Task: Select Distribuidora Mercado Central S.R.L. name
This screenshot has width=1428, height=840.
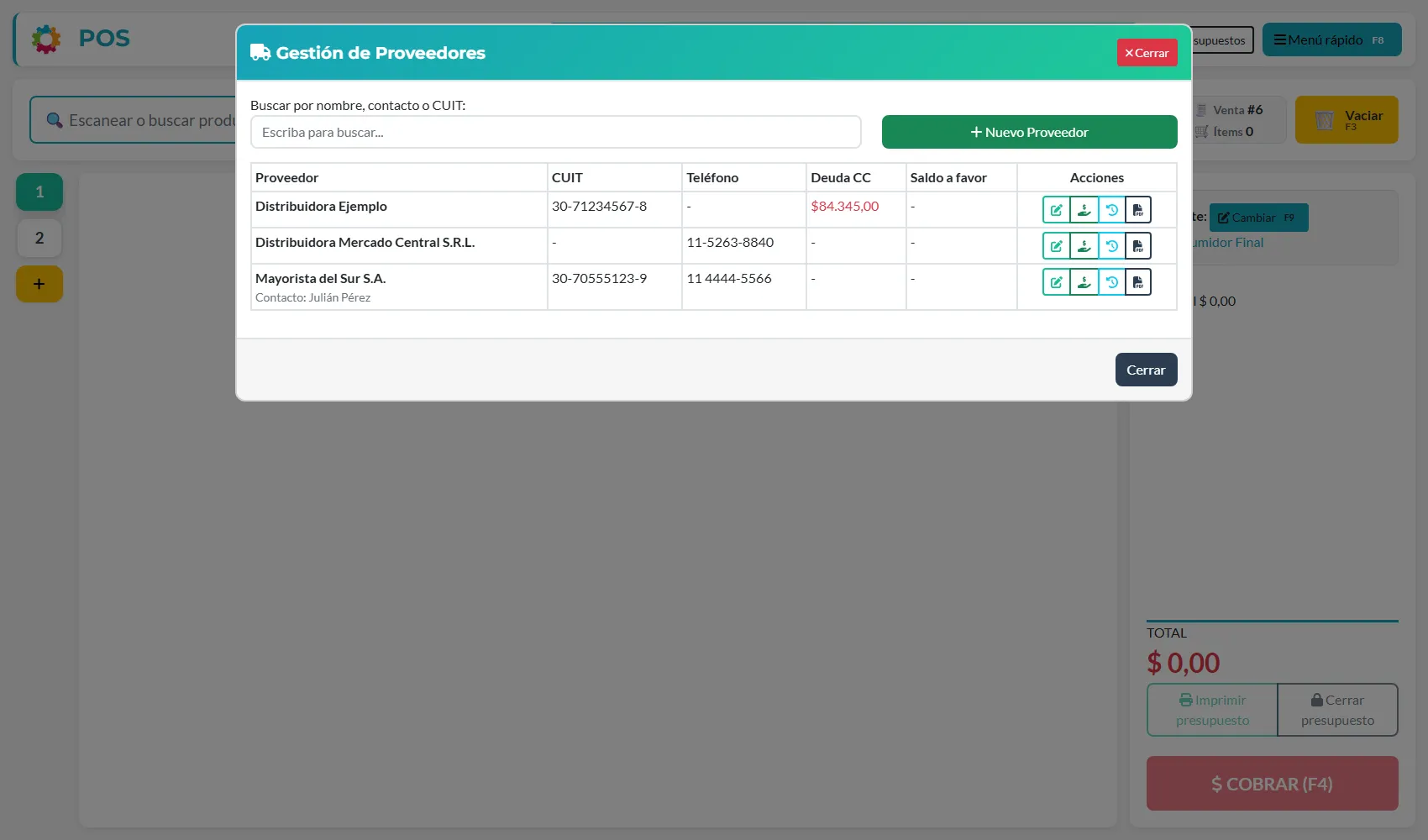Action: tap(365, 242)
